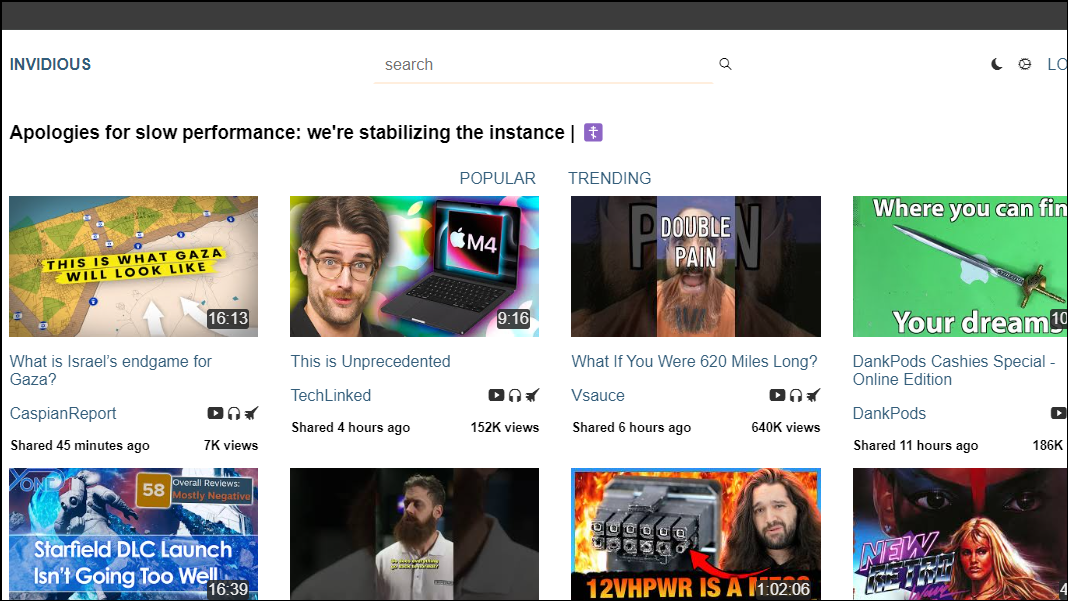Toggle dark mode with the moon icon
Image resolution: width=1068 pixels, height=601 pixels.
[x=996, y=63]
